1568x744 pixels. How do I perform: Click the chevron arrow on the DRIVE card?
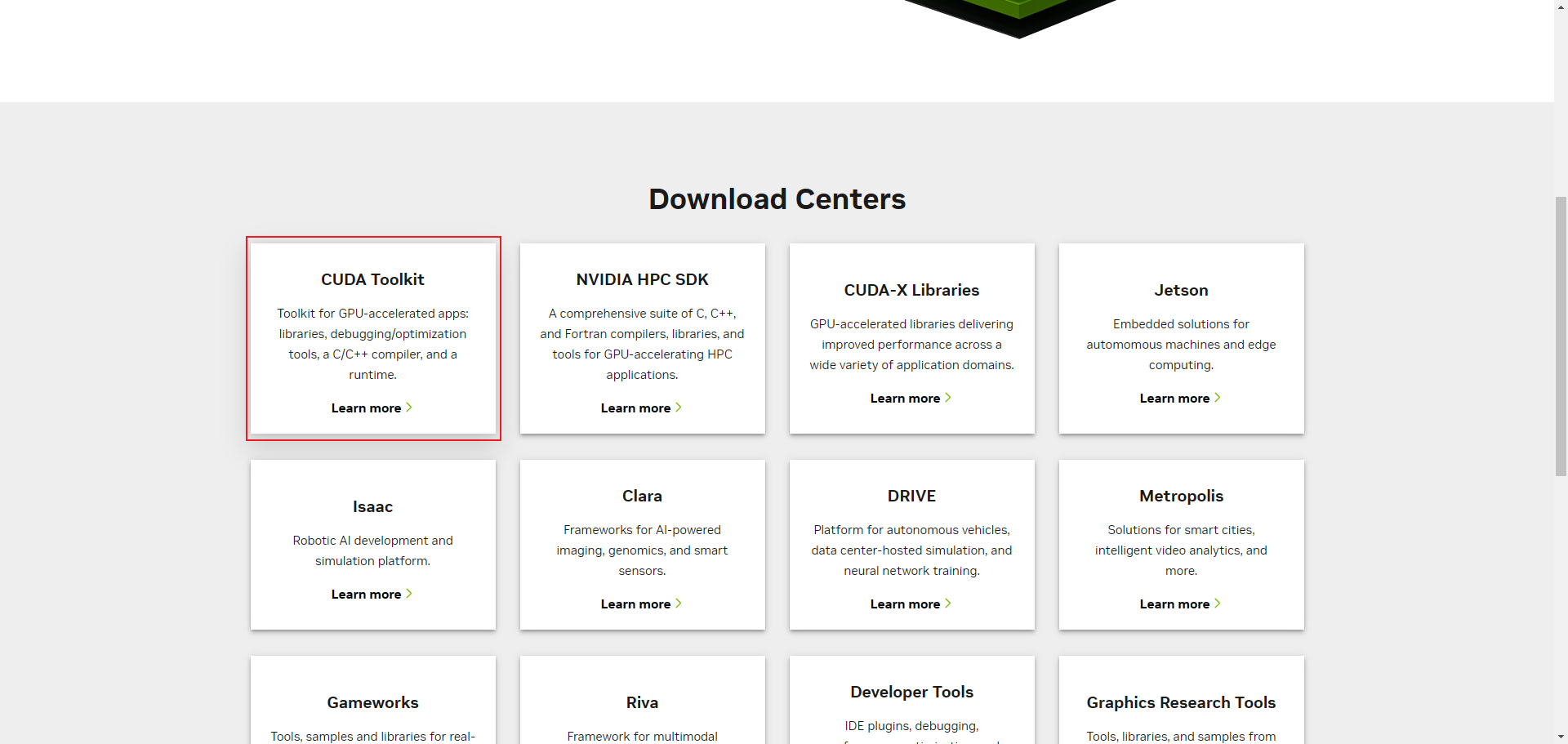948,604
